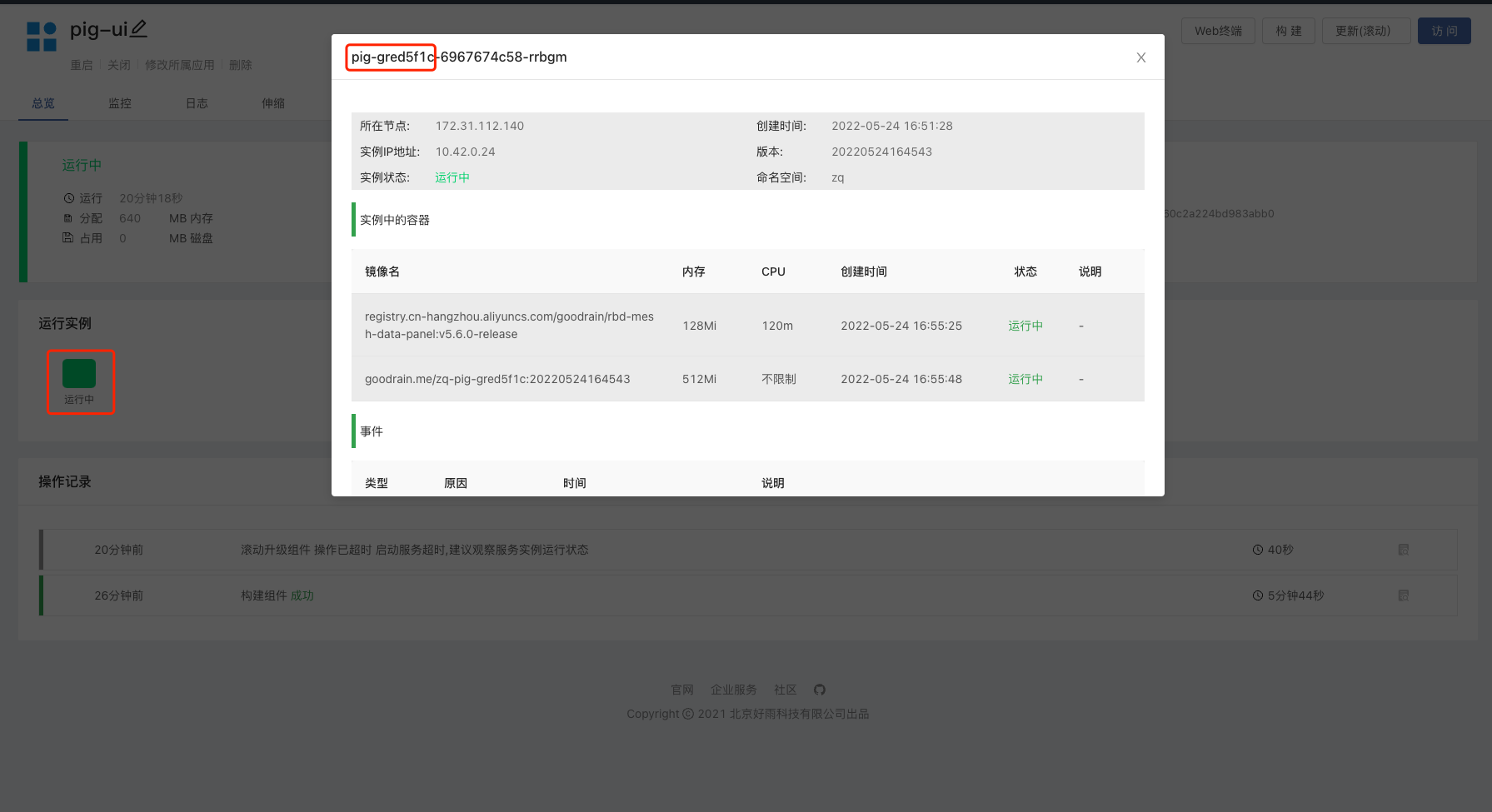This screenshot has height=812, width=1492.
Task: Click the goodrain.me/zq-pig-gred5f1c image name
Action: pos(497,379)
